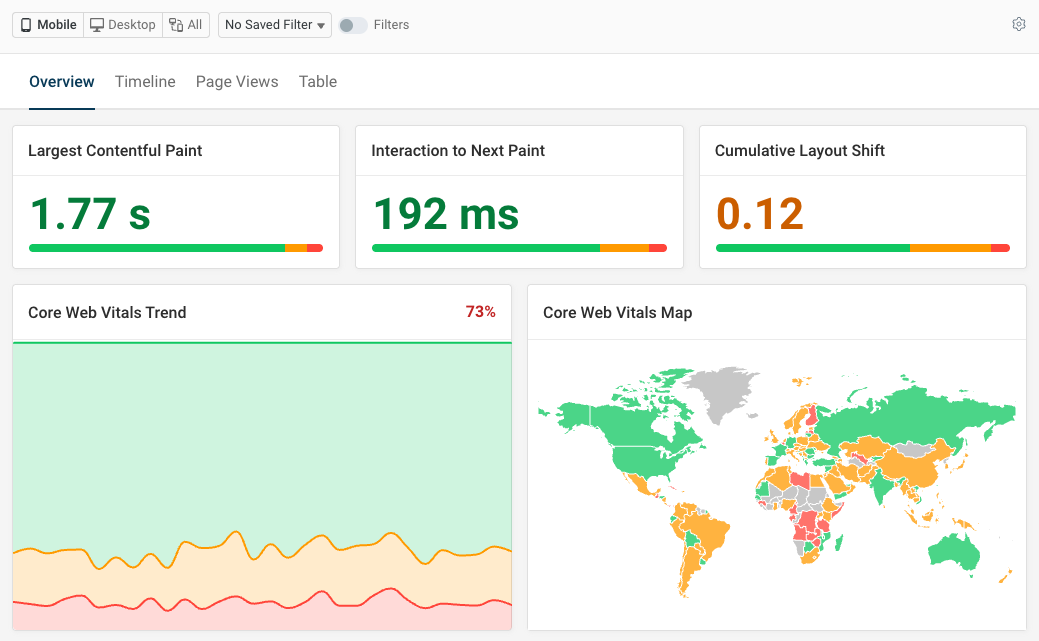Click the Cumulative Layout Shift 0.12 value
This screenshot has width=1039, height=641.
point(760,214)
